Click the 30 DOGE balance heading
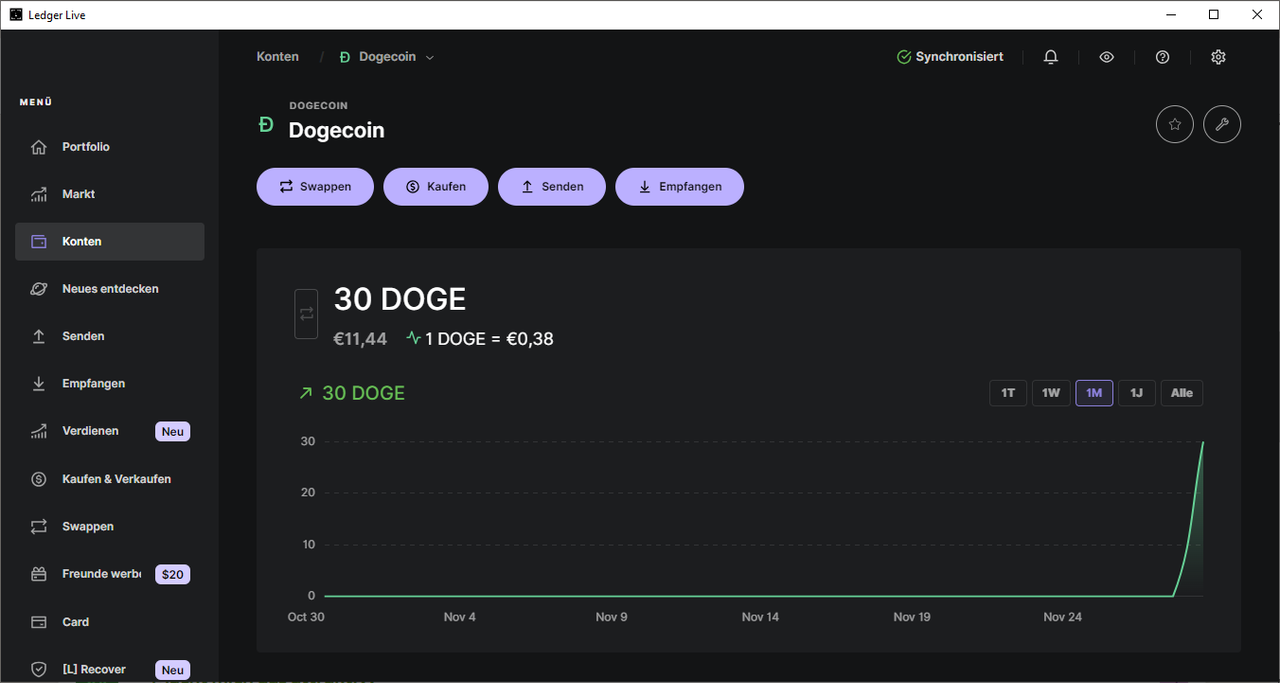 pos(400,299)
